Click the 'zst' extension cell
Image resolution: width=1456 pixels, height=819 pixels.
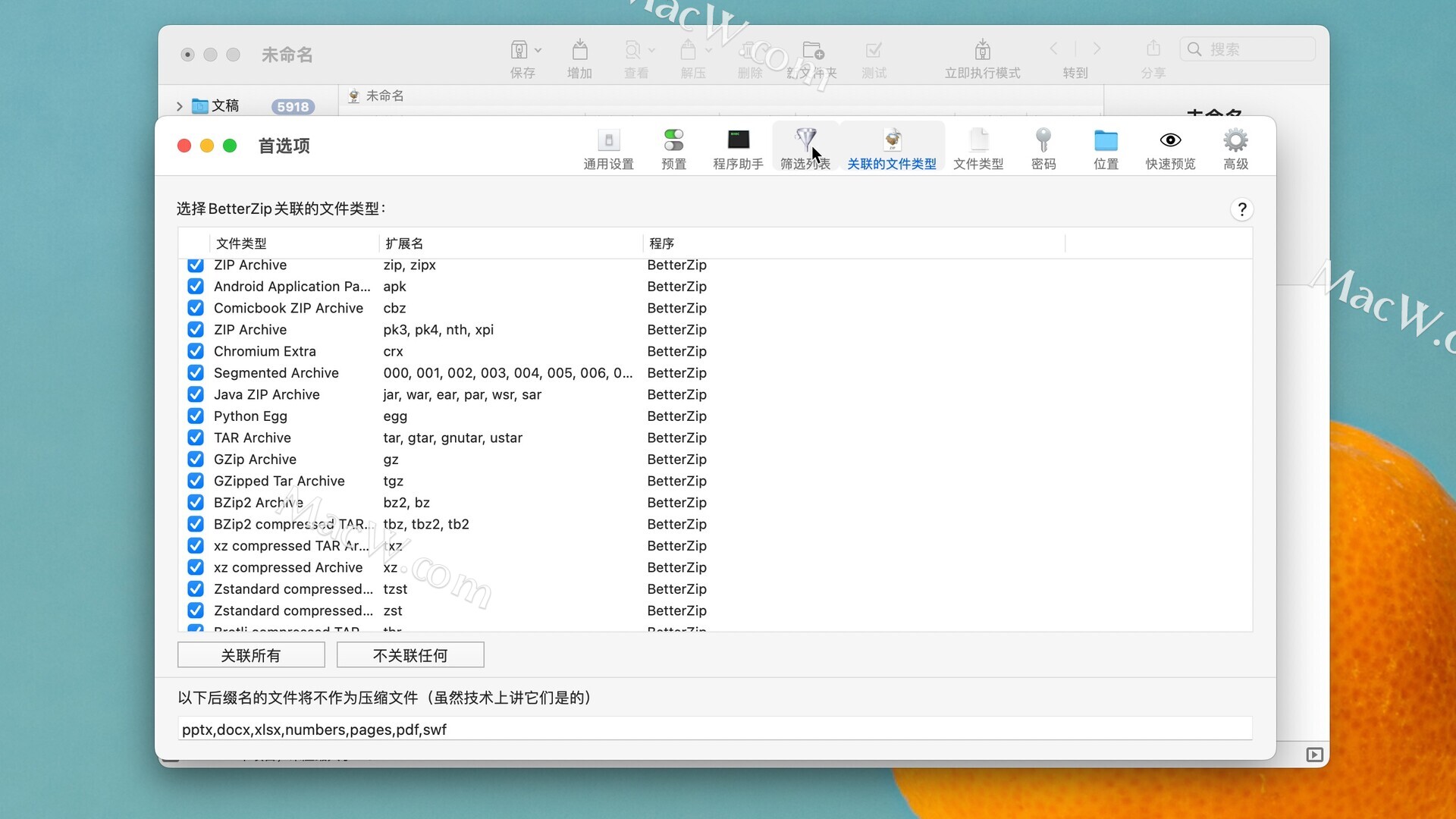click(393, 610)
